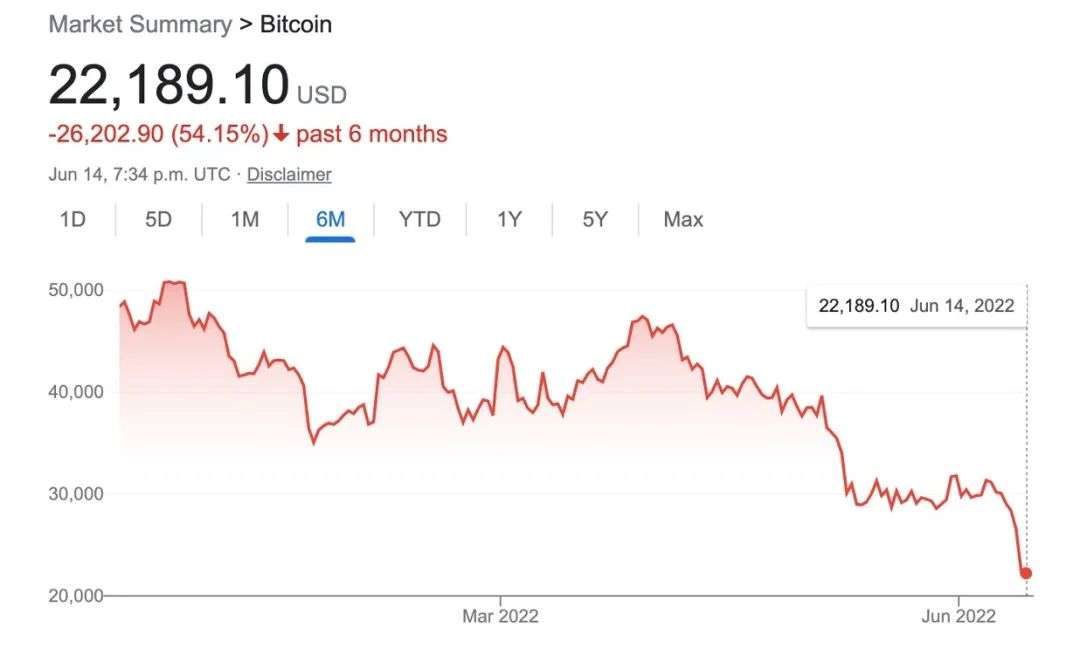This screenshot has width=1080, height=655.
Task: Click the 50,000 y-axis label
Action: tap(76, 290)
